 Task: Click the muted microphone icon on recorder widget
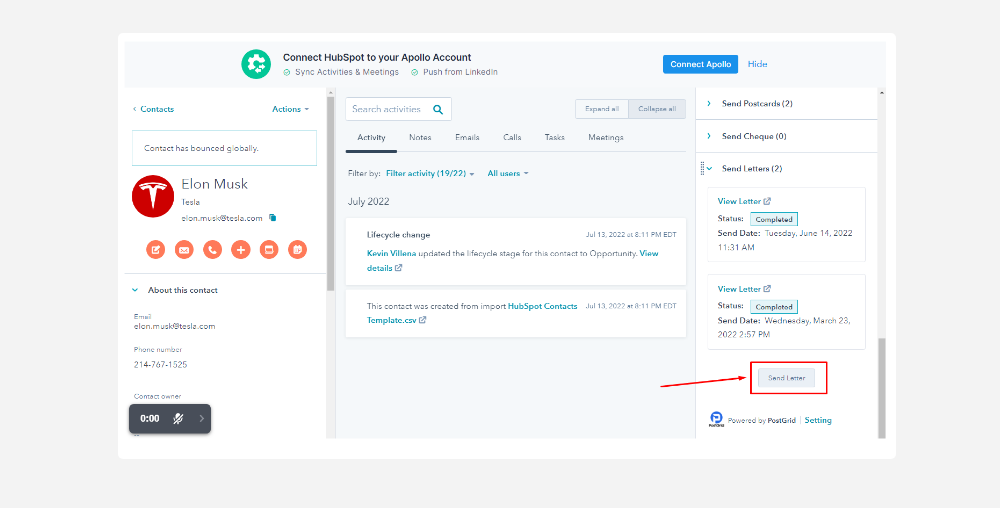pyautogui.click(x=177, y=419)
